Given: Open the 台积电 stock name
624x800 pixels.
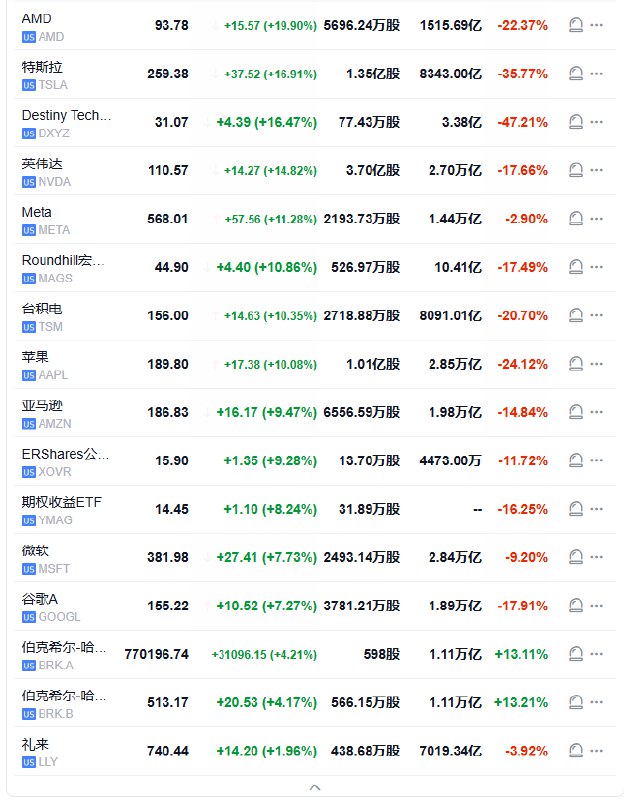Looking at the screenshot, I should coord(42,308).
